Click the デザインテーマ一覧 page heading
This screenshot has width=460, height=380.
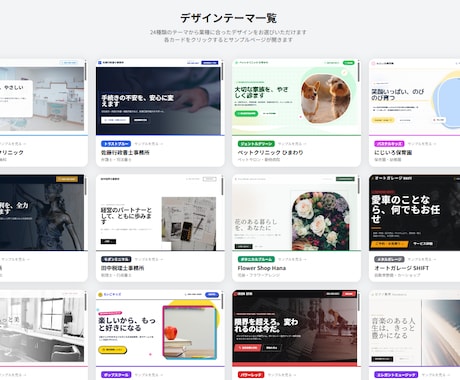[x=229, y=18]
